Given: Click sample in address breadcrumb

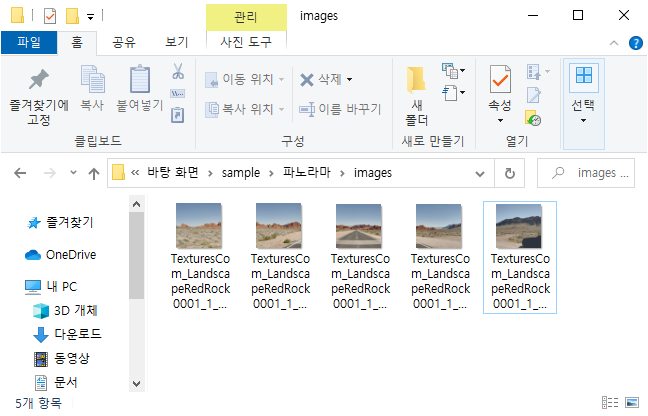Looking at the screenshot, I should pyautogui.click(x=241, y=173).
